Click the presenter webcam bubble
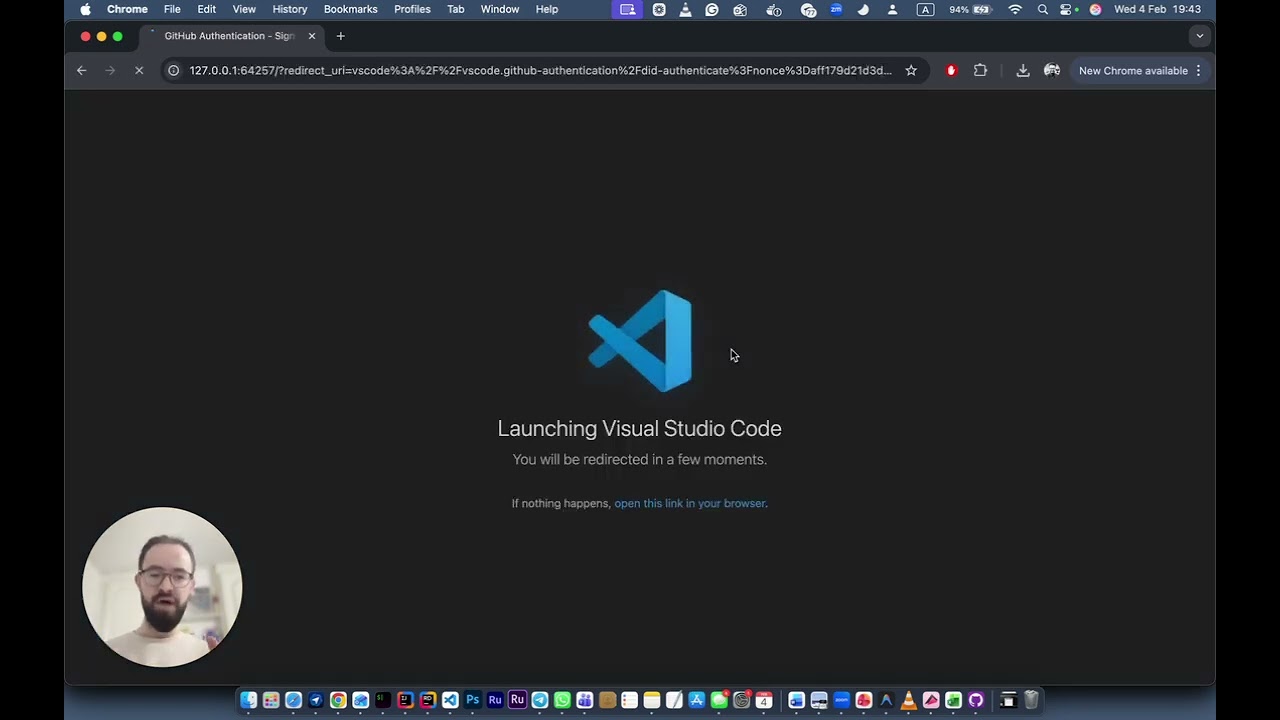The height and width of the screenshot is (720, 1280). click(162, 587)
